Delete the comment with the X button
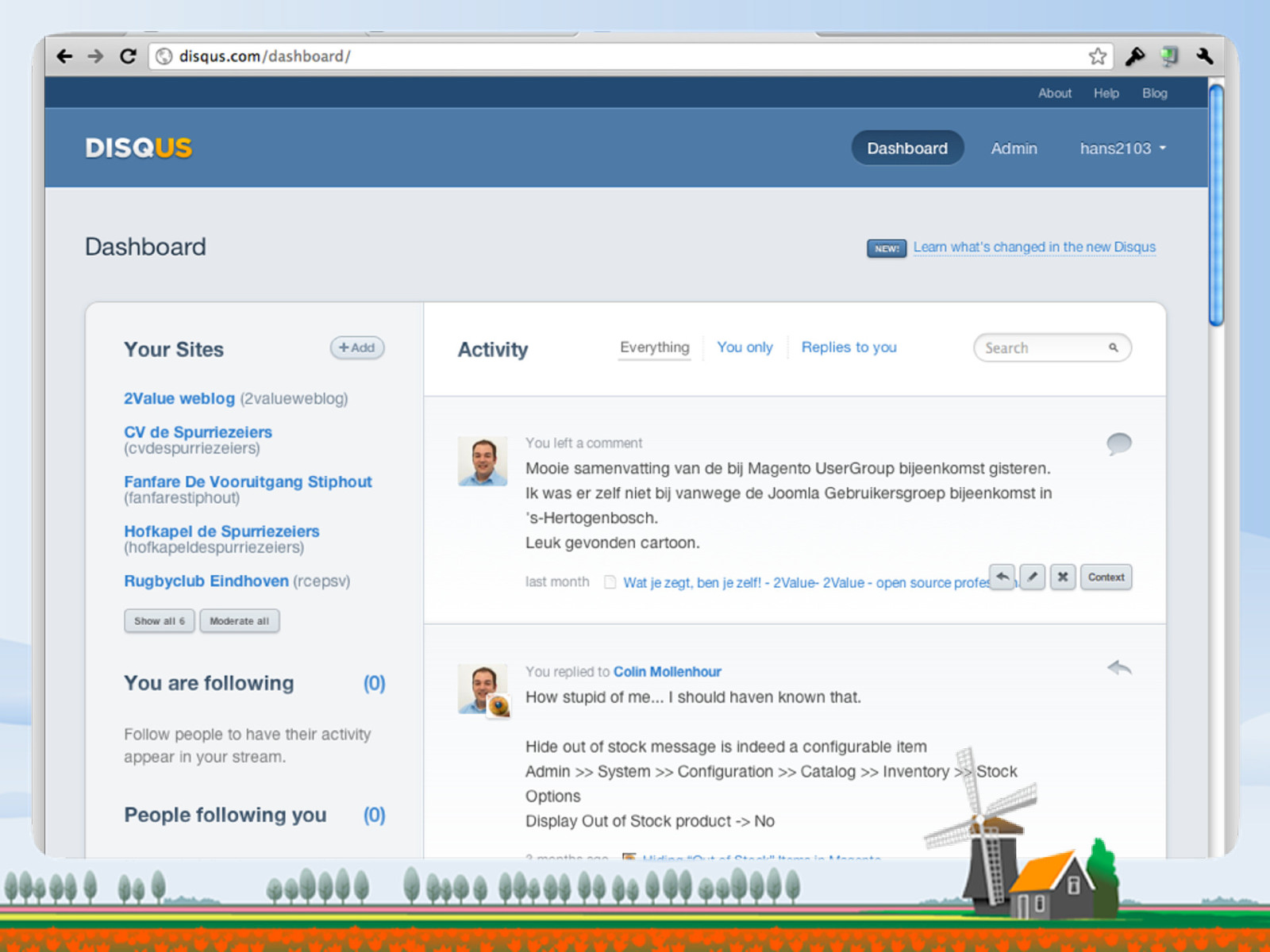This screenshot has height=952, width=1270. tap(1063, 577)
